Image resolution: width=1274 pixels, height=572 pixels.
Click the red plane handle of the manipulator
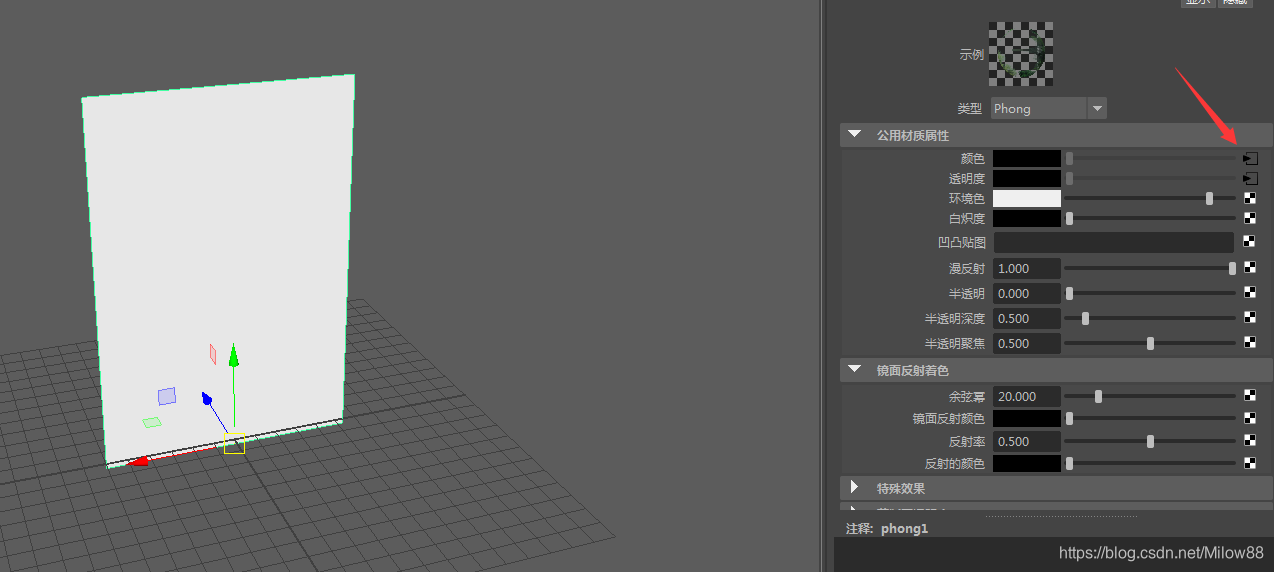pos(212,353)
